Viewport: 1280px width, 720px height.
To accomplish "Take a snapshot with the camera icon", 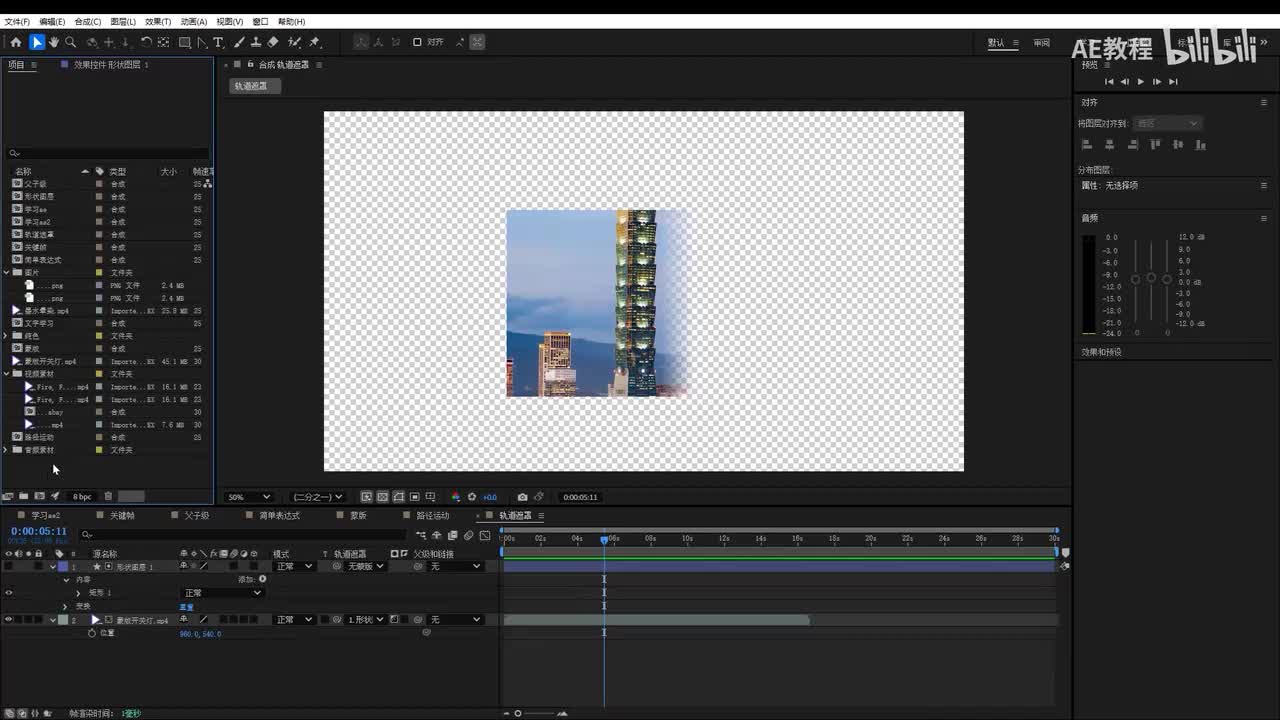I will pyautogui.click(x=522, y=497).
